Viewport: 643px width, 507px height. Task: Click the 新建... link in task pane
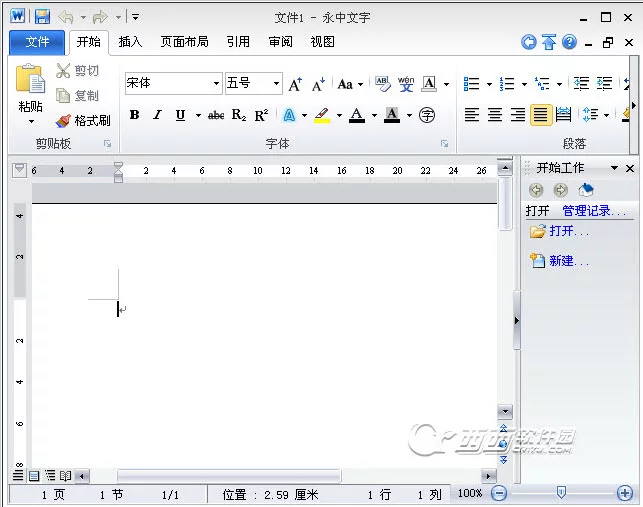coord(569,260)
